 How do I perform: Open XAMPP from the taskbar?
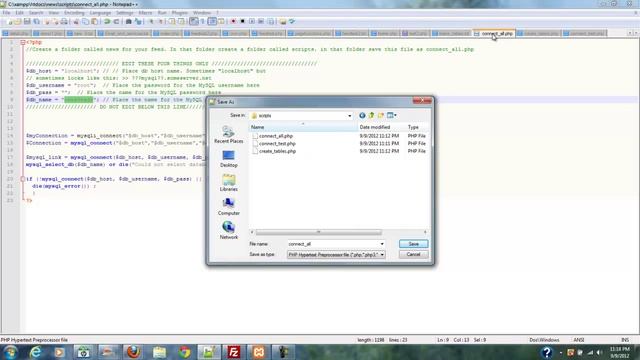(259, 352)
